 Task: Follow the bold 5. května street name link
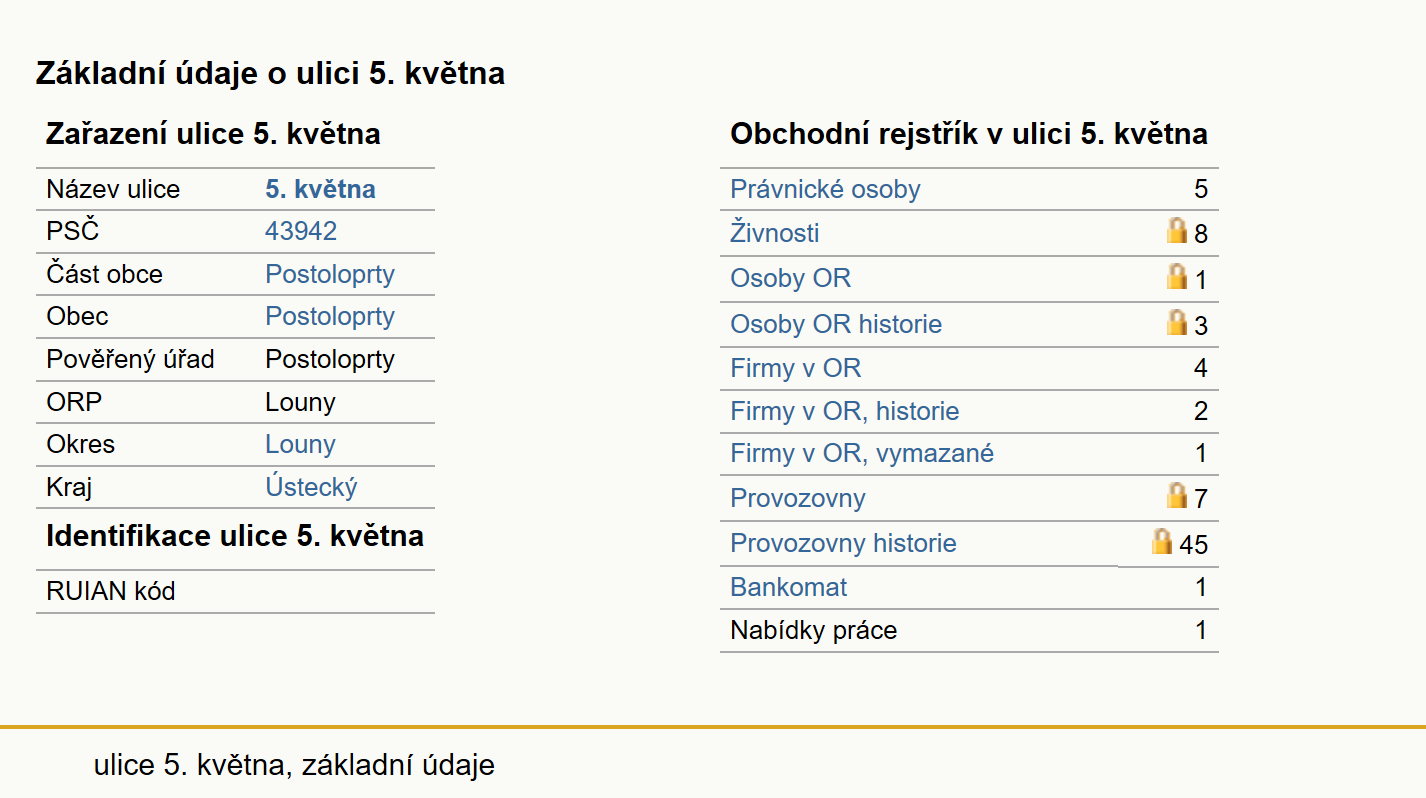coord(320,189)
